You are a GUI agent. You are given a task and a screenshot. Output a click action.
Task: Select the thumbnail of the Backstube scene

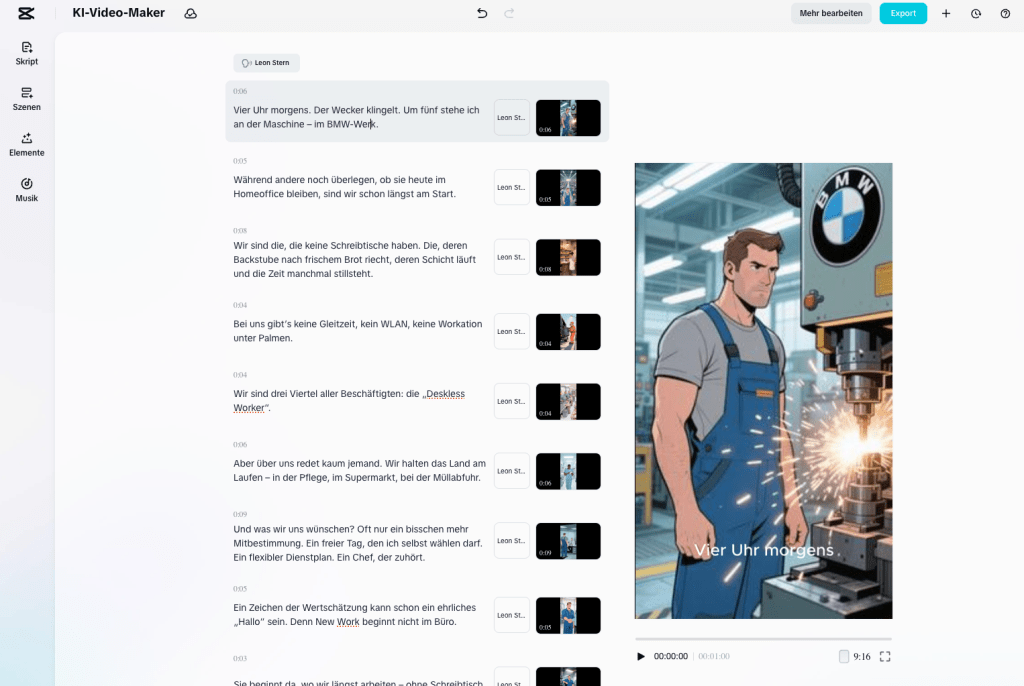[568, 257]
